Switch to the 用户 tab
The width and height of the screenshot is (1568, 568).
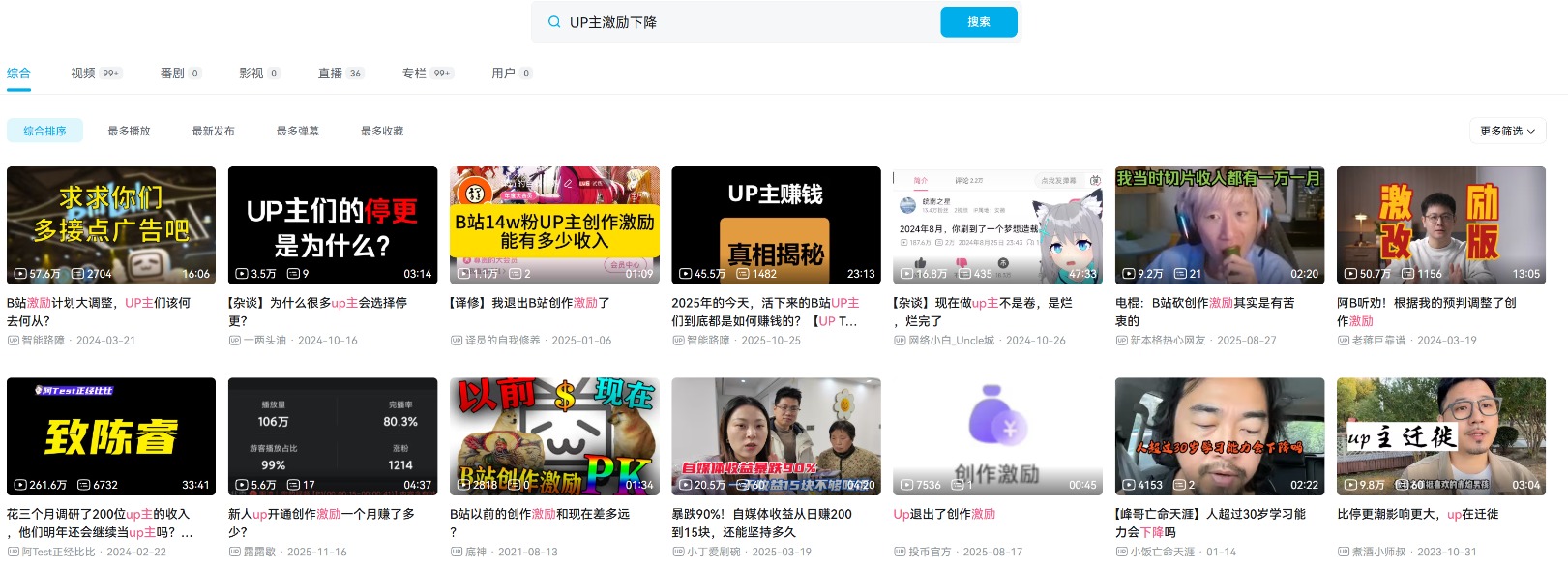click(x=512, y=74)
